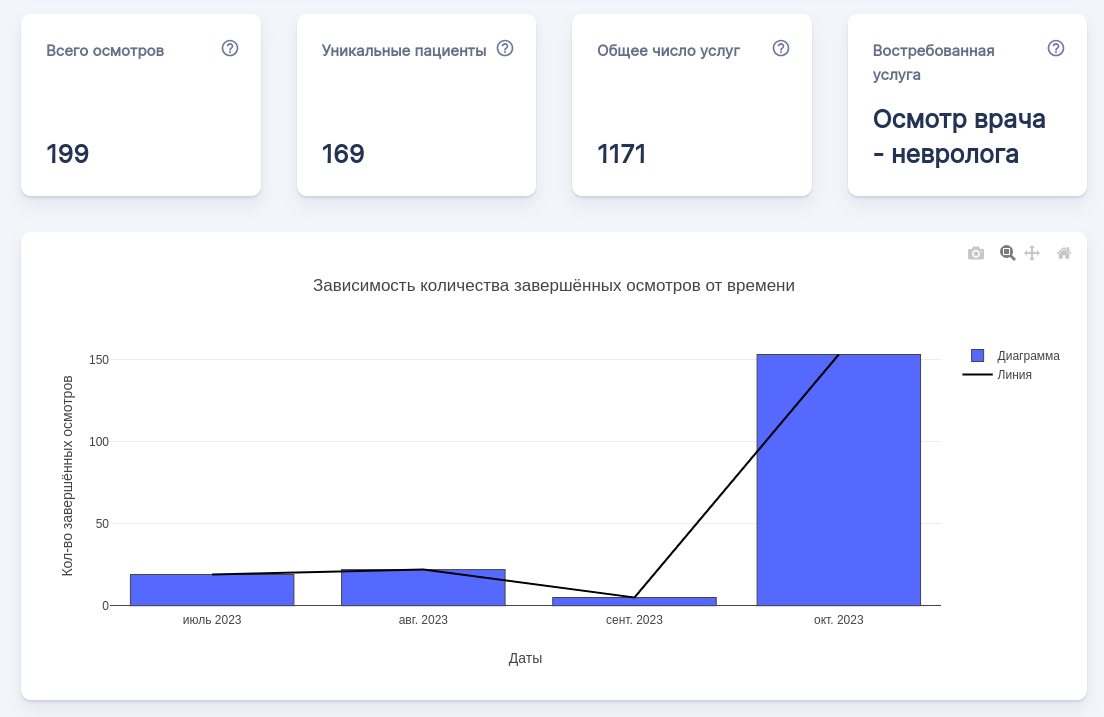Image resolution: width=1104 pixels, height=717 pixels.
Task: Activate the Pan tool with arrows icon
Action: (x=1032, y=254)
